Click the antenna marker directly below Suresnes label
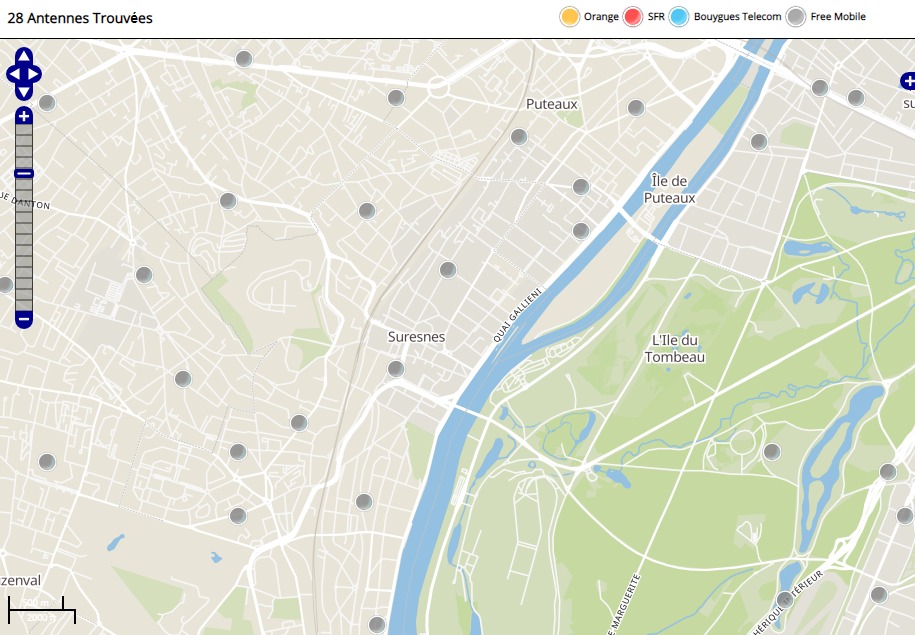The height and width of the screenshot is (635, 915). pos(396,369)
